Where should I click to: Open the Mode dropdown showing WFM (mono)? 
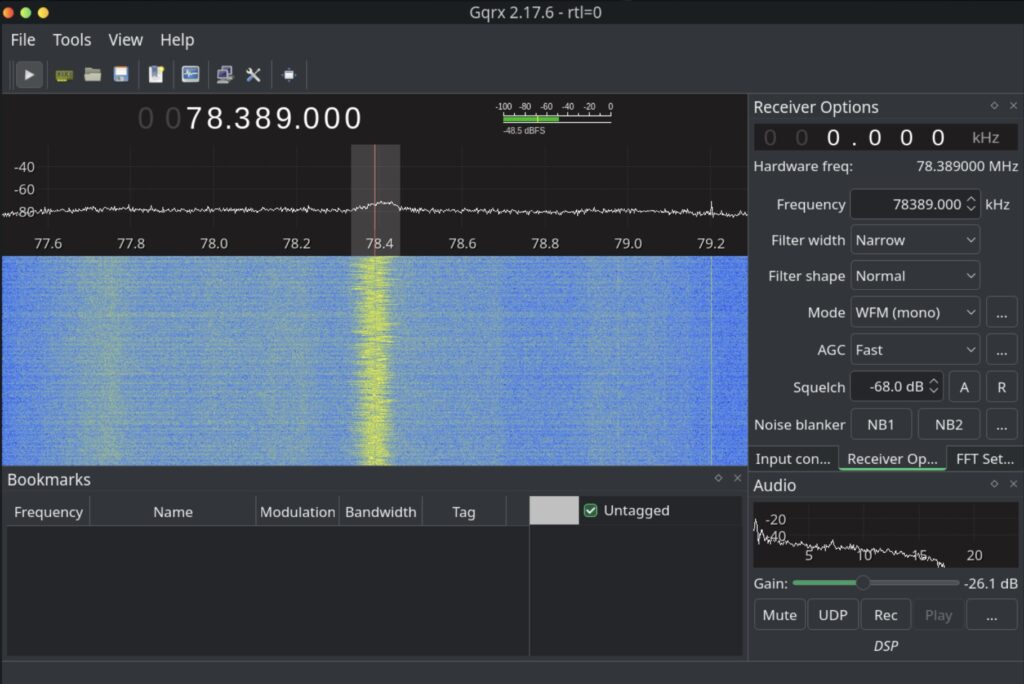pos(915,313)
